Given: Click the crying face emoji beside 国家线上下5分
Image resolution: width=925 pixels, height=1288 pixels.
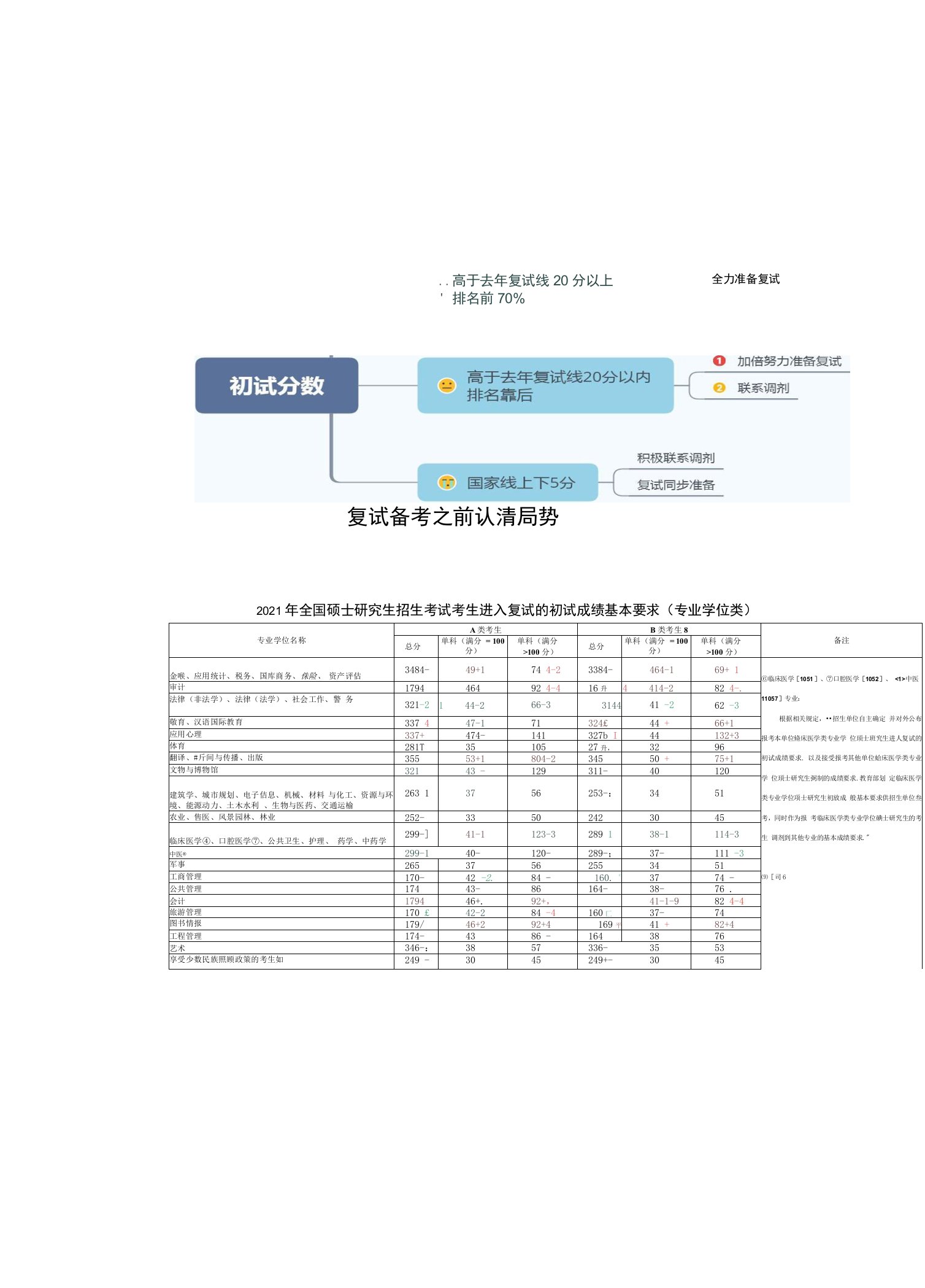Looking at the screenshot, I should pyautogui.click(x=447, y=482).
